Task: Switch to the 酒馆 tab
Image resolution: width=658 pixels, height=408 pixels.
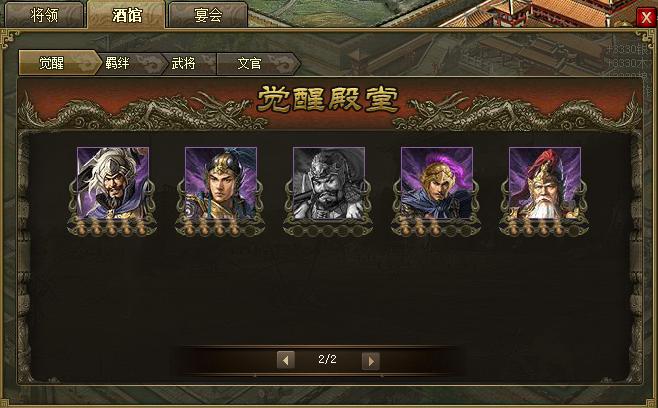Action: coord(127,15)
